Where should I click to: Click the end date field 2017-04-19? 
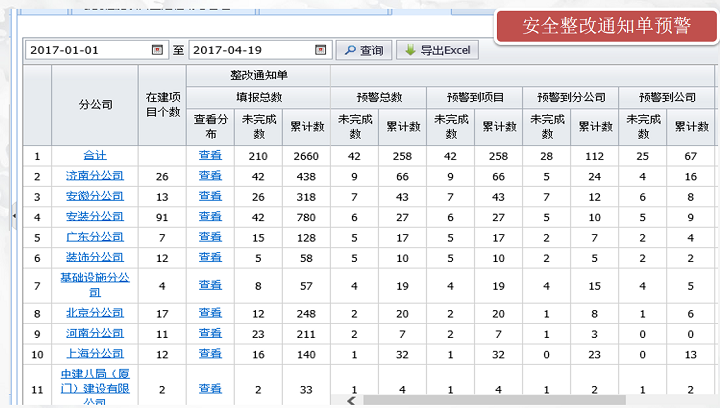(x=251, y=50)
